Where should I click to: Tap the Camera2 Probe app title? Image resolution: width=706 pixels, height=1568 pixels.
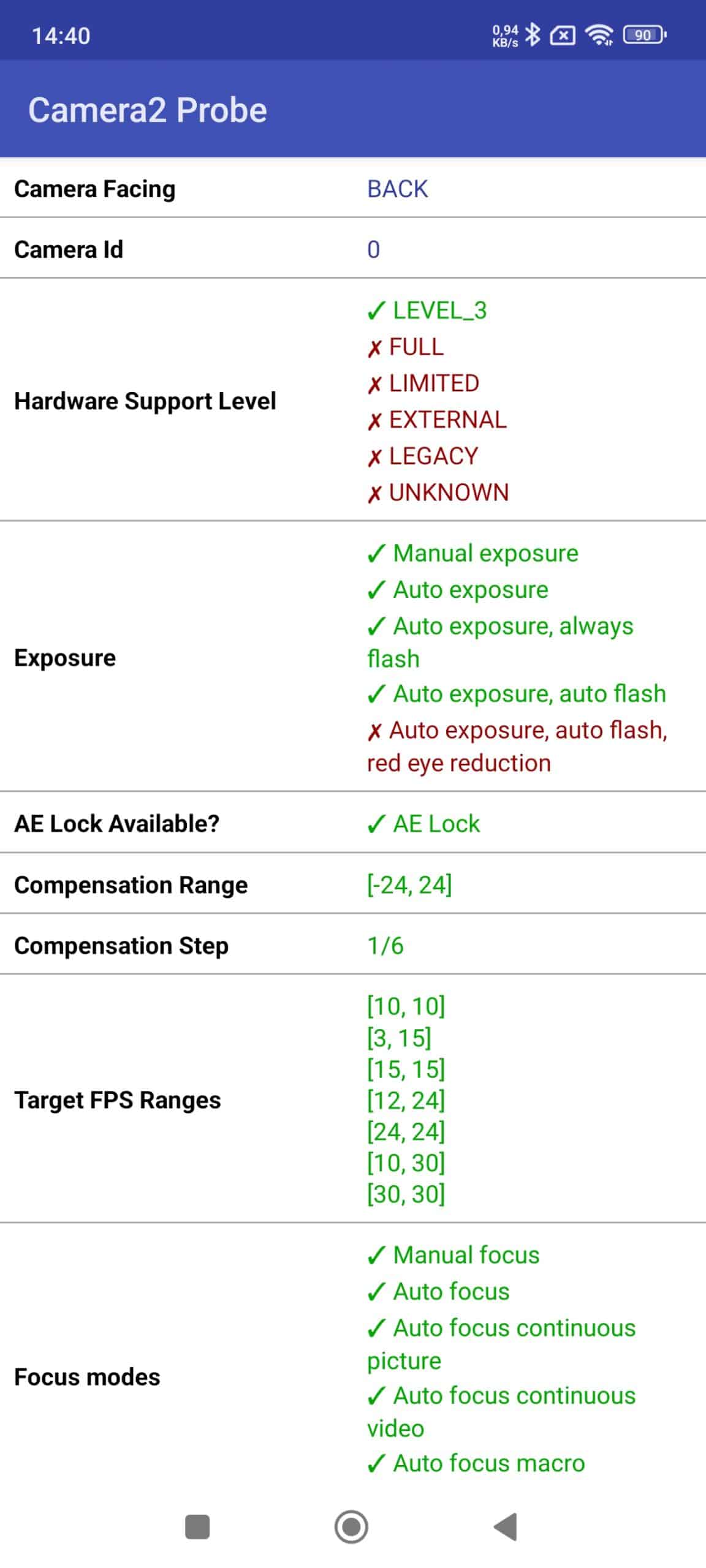pyautogui.click(x=148, y=110)
